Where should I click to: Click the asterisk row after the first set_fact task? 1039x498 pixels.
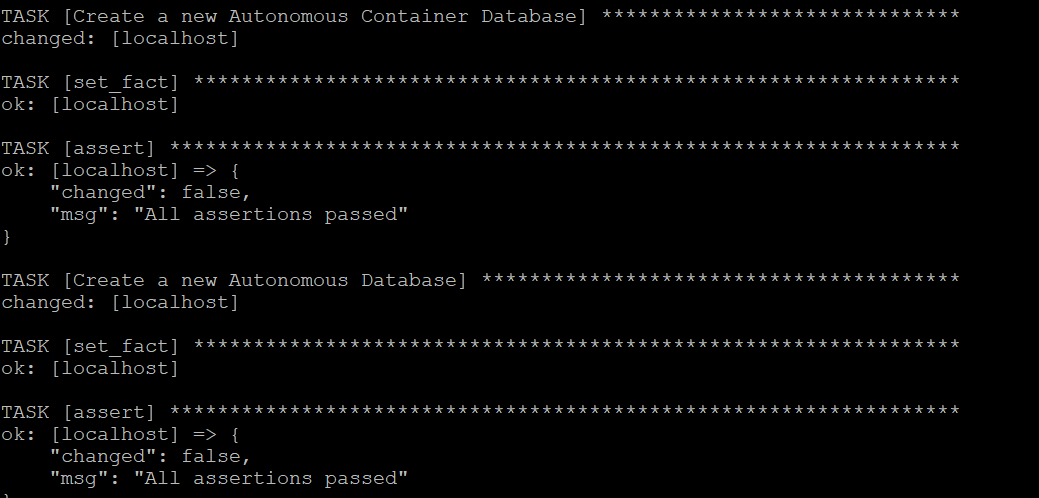[x=576, y=82]
